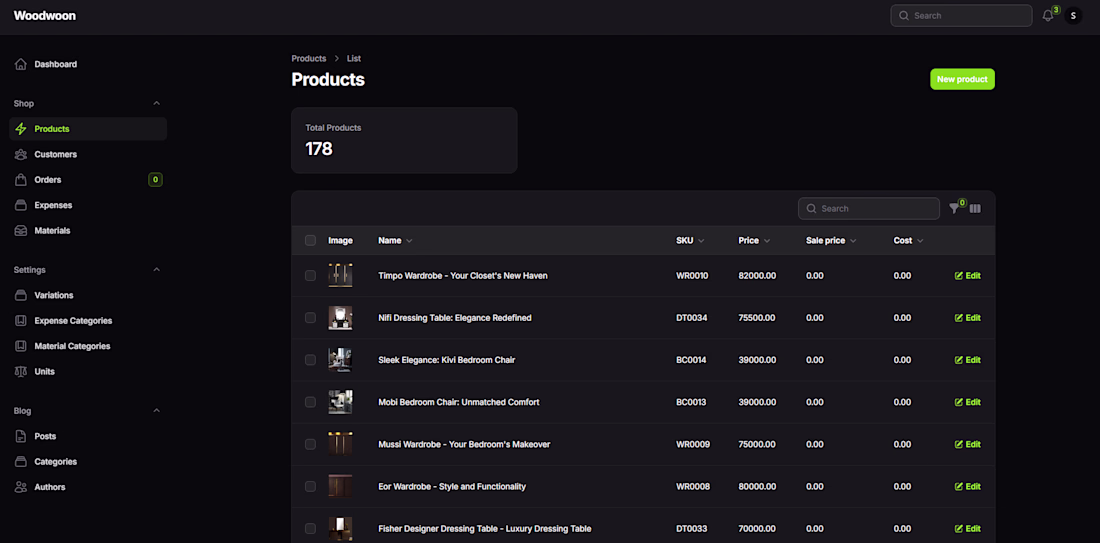Open the toggle columns icon

tap(975, 208)
